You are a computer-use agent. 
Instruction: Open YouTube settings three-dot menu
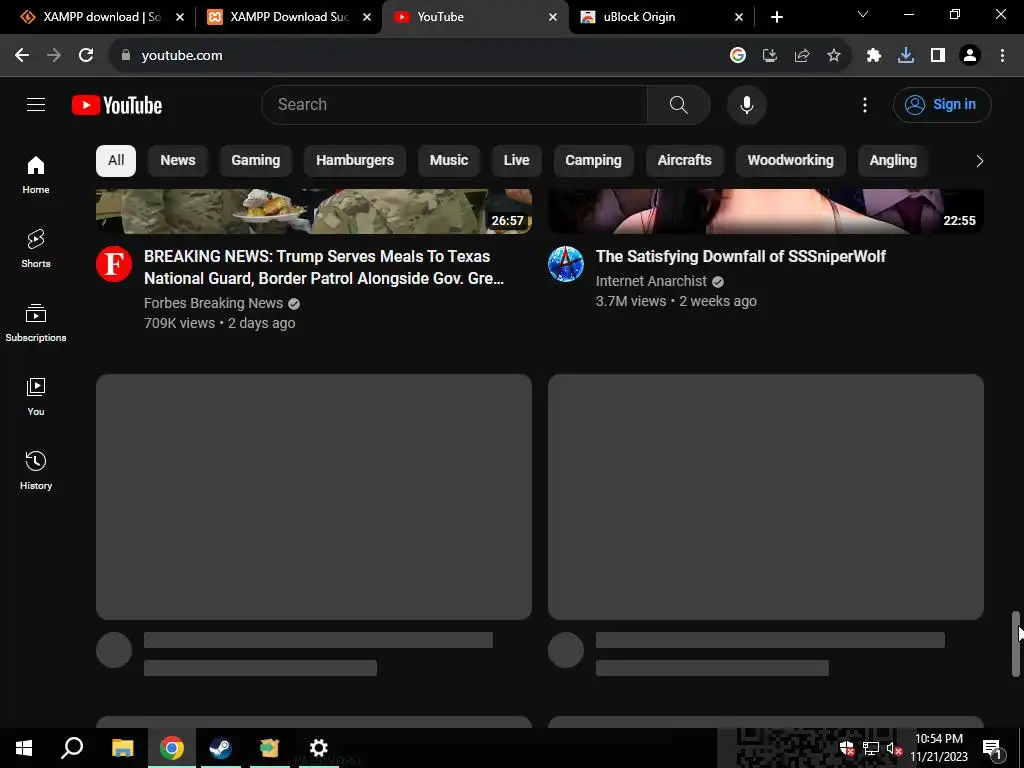[865, 104]
